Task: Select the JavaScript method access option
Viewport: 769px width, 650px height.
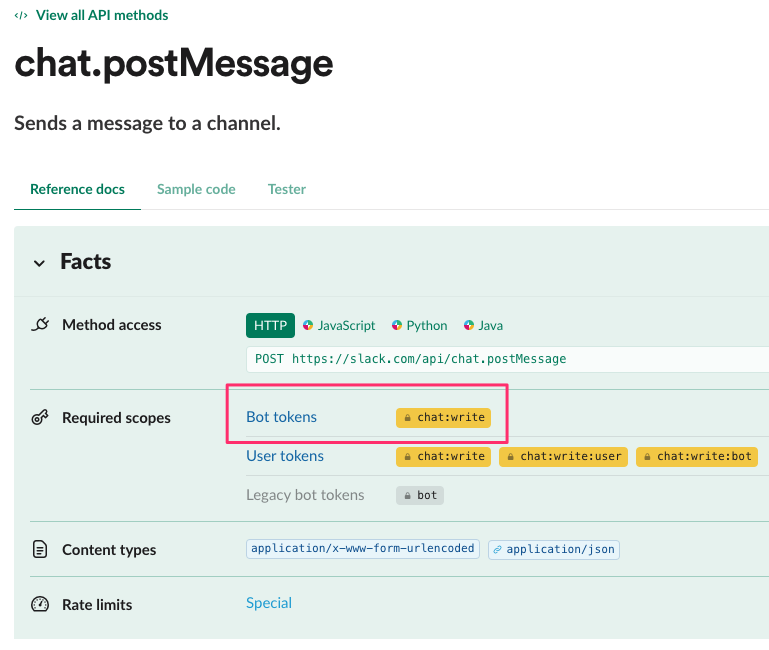Action: coord(346,326)
